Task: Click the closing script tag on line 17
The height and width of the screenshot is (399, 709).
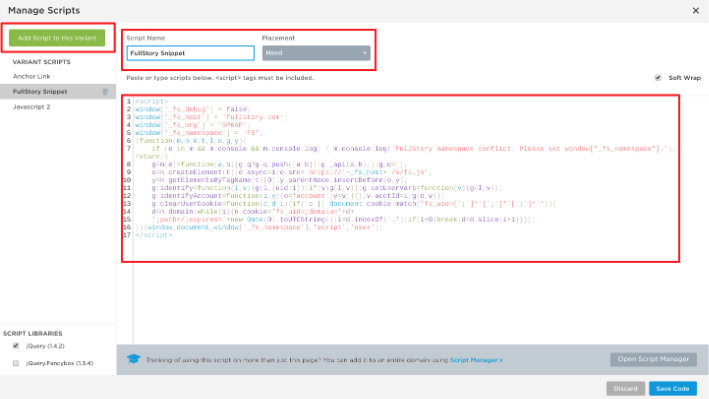Action: tap(154, 235)
